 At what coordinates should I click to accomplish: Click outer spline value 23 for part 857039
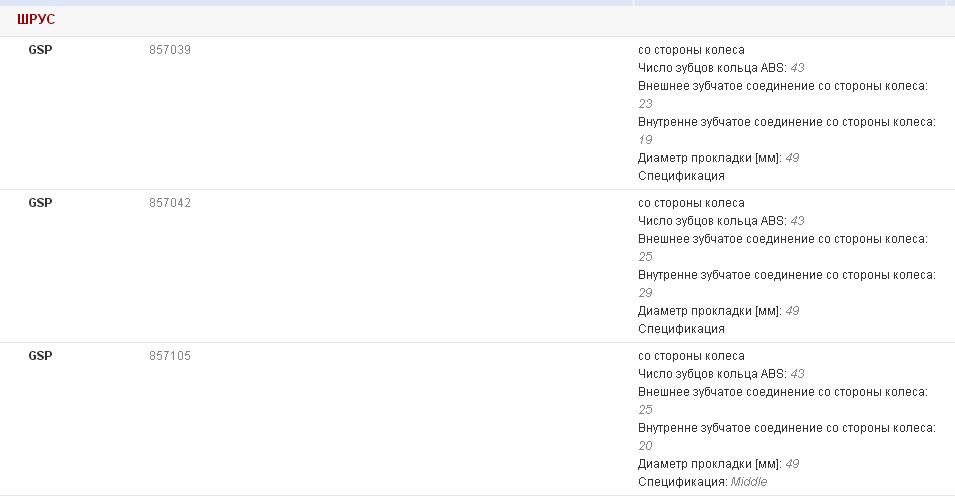click(645, 104)
